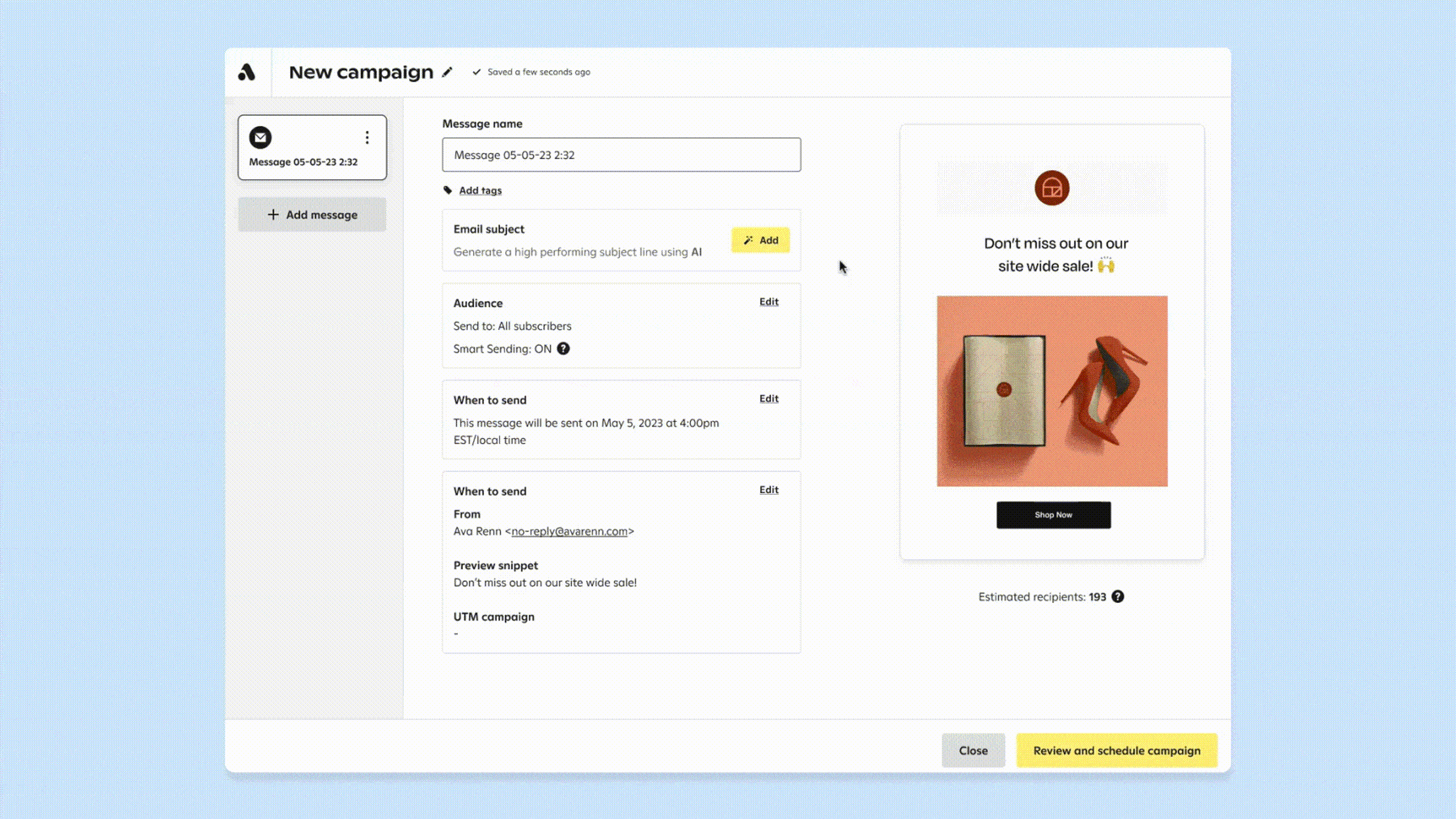Viewport: 1456px width, 819px height.
Task: Edit the From and preview snippet section
Action: [x=768, y=490]
